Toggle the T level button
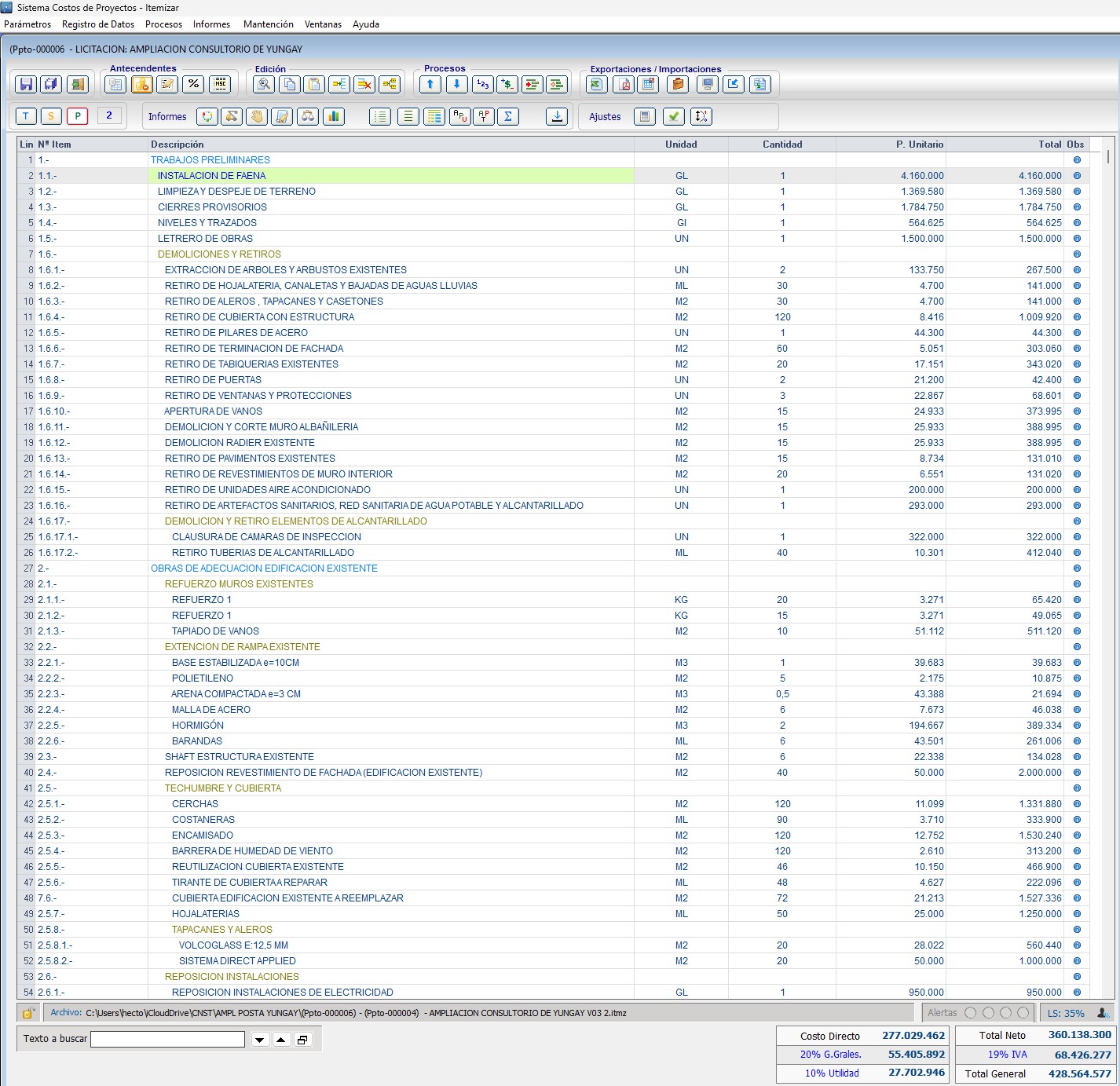Screen dimensions: 1120x1086 (x=26, y=116)
